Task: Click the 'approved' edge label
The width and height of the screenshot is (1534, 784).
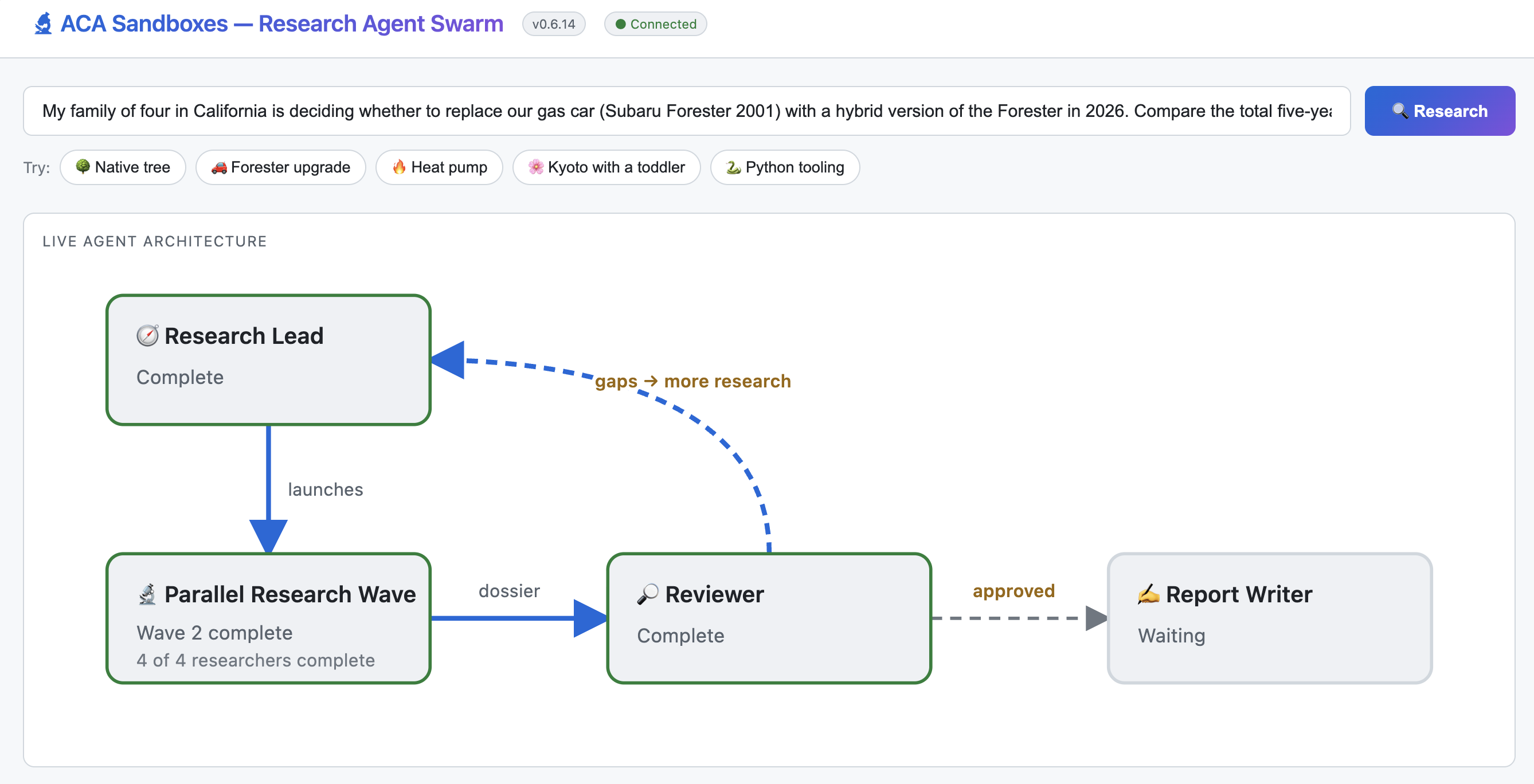Action: pos(1013,590)
